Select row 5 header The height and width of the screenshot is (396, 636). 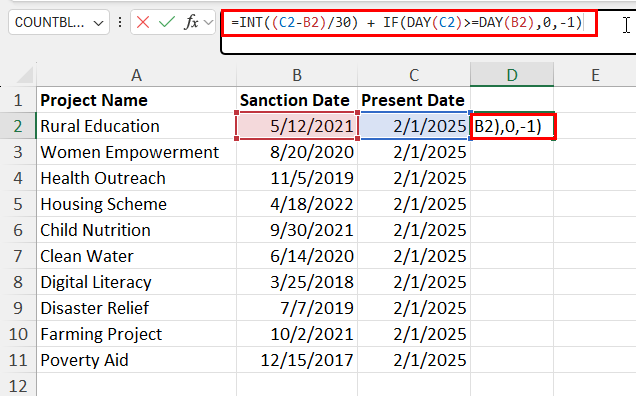[18, 204]
